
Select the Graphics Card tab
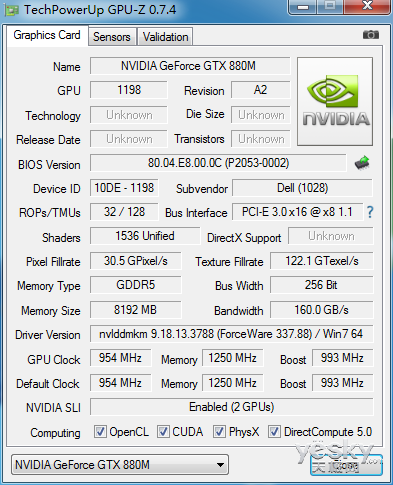[47, 35]
